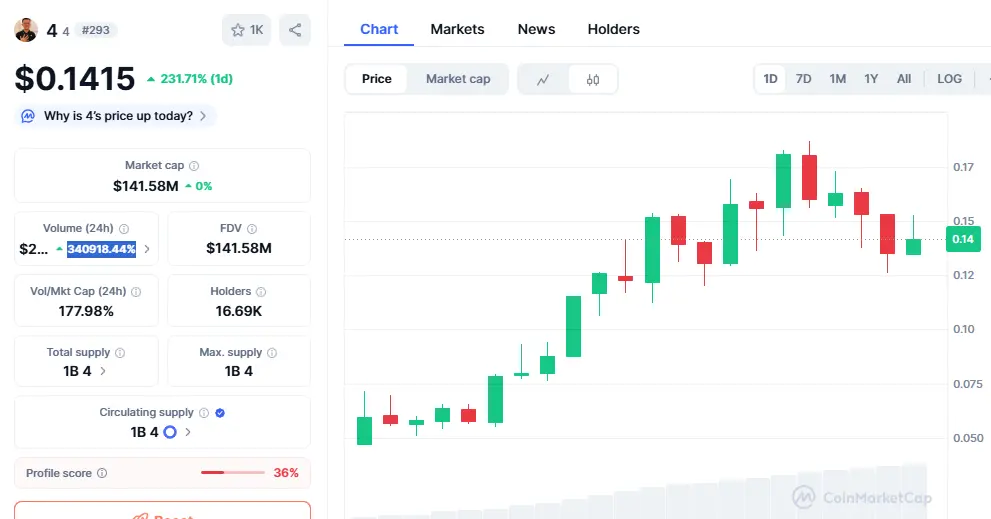Toggle LOG scale on chart
The width and height of the screenshot is (991, 519).
[949, 79]
